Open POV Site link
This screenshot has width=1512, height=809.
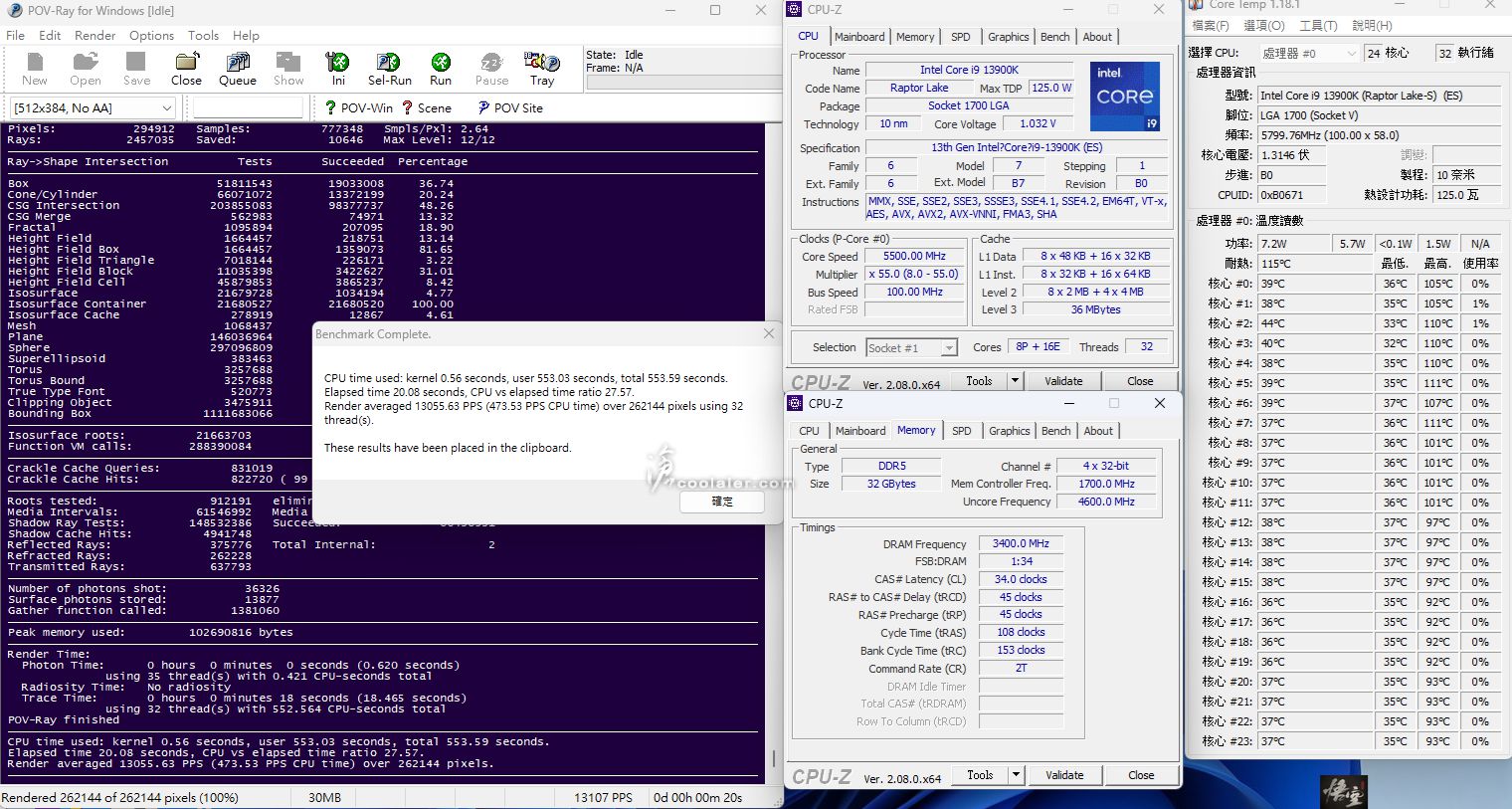[510, 107]
